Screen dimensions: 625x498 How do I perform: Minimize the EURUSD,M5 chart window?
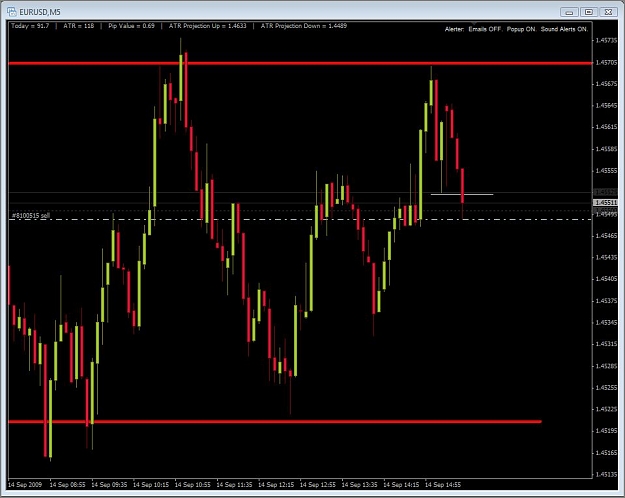[569, 12]
